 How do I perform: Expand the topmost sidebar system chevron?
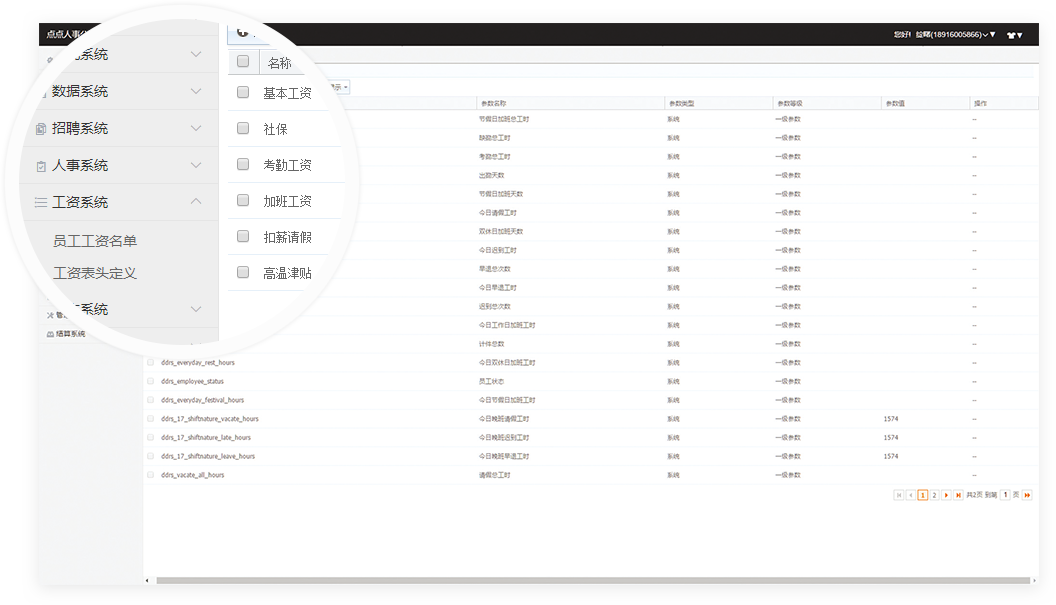tap(196, 54)
